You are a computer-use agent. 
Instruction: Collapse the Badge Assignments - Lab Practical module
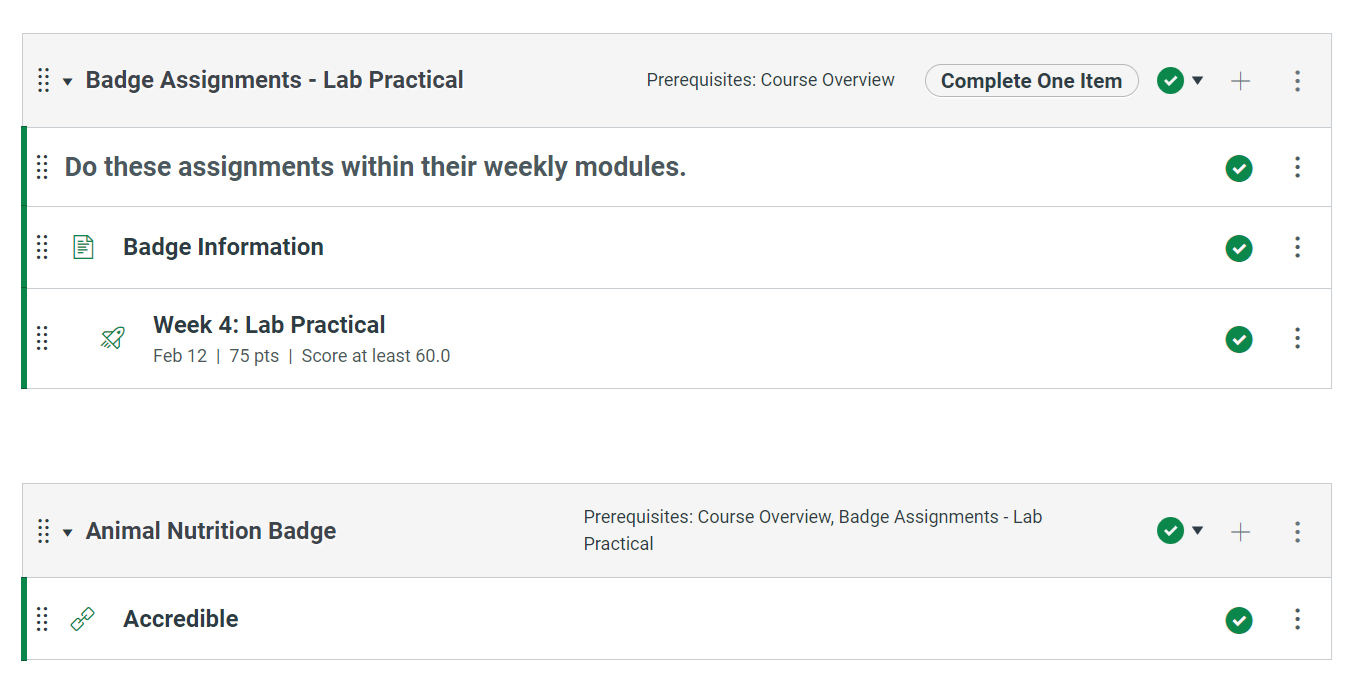point(68,82)
